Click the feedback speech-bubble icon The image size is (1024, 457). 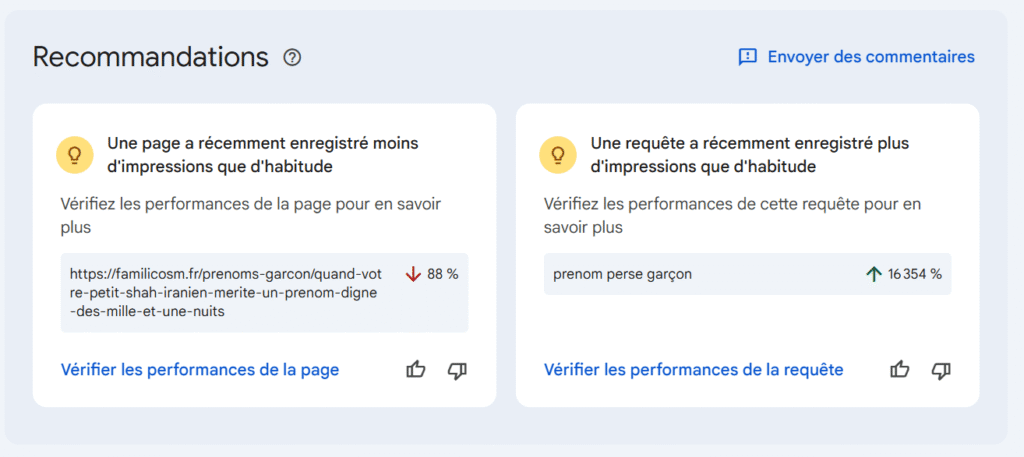click(x=747, y=57)
